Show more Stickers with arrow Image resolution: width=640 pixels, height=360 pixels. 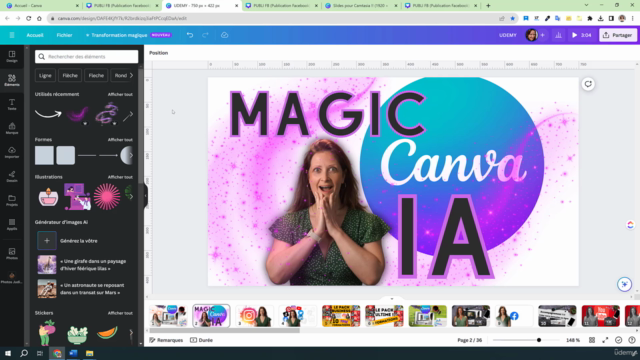pyautogui.click(x=131, y=333)
